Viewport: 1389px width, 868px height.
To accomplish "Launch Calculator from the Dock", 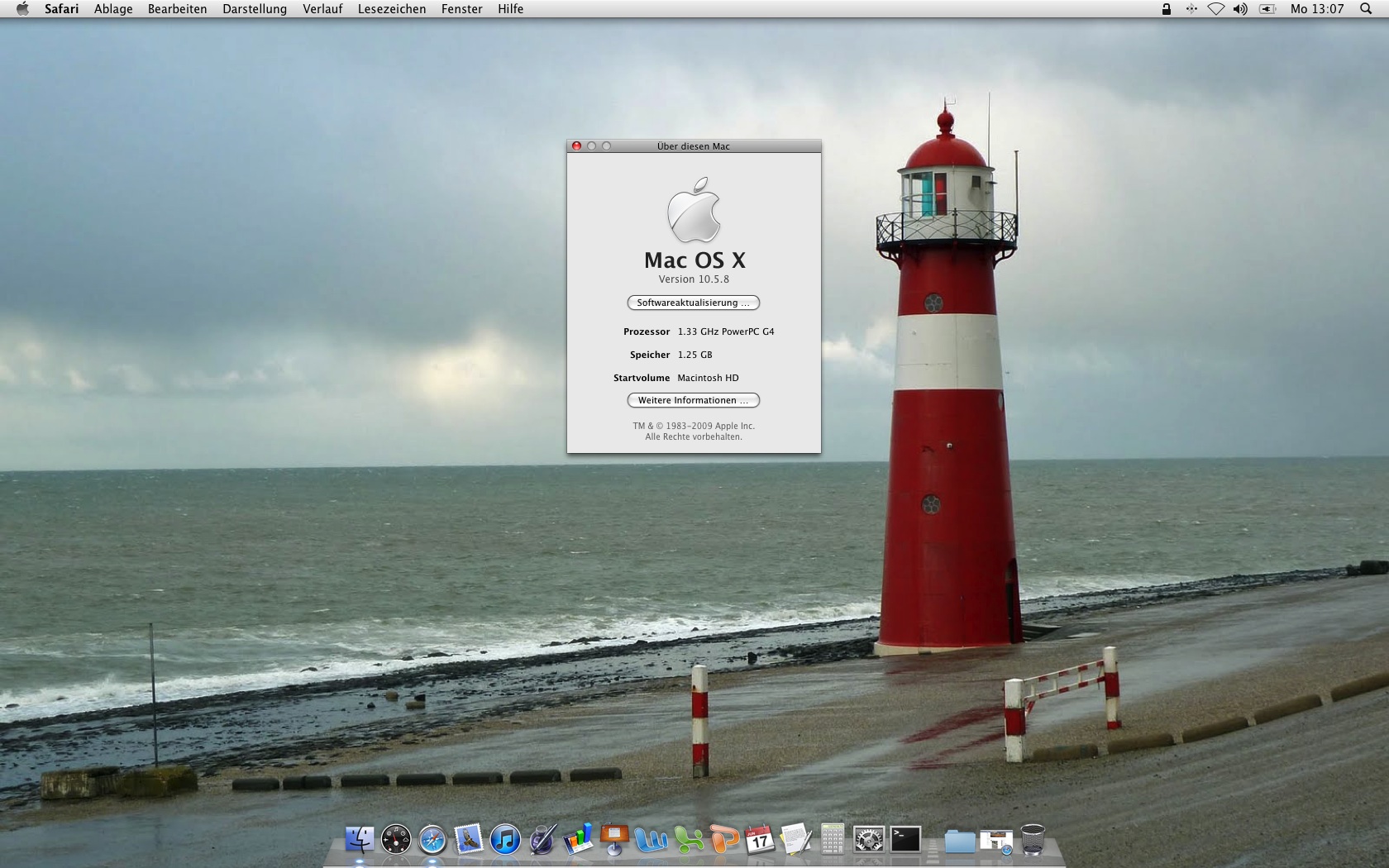I will (x=833, y=840).
